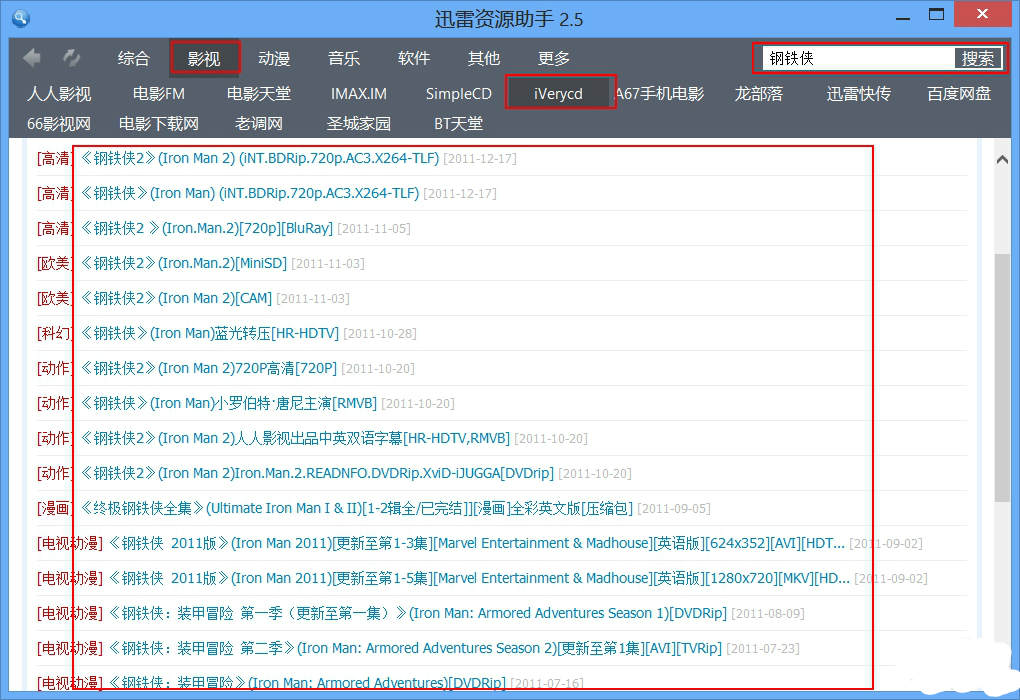Choose the 66影视网 source
The height and width of the screenshot is (700, 1020).
tap(59, 124)
